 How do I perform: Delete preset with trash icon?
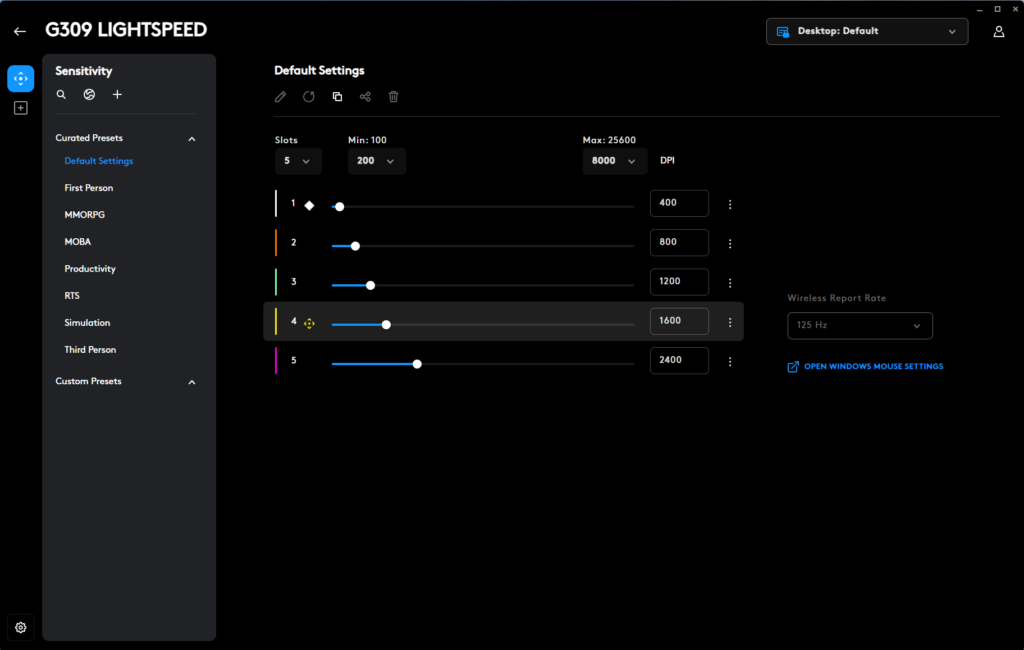coord(394,97)
